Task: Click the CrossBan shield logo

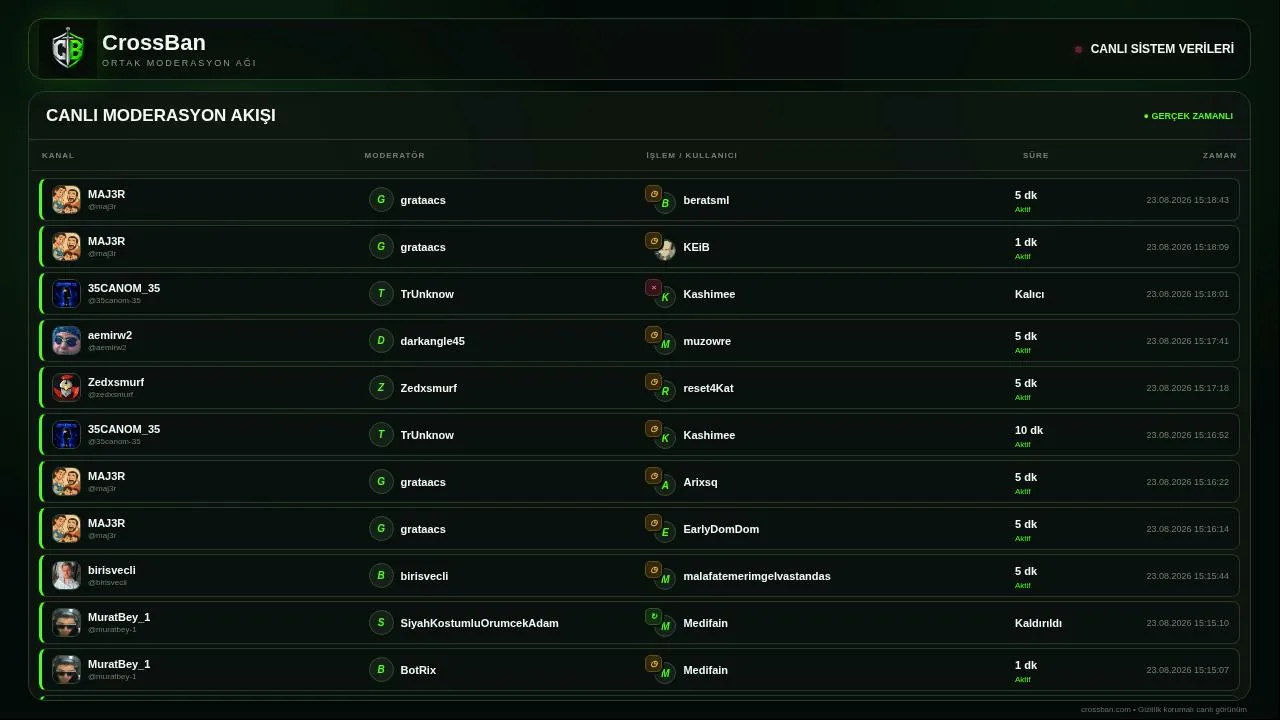Action: [68, 49]
